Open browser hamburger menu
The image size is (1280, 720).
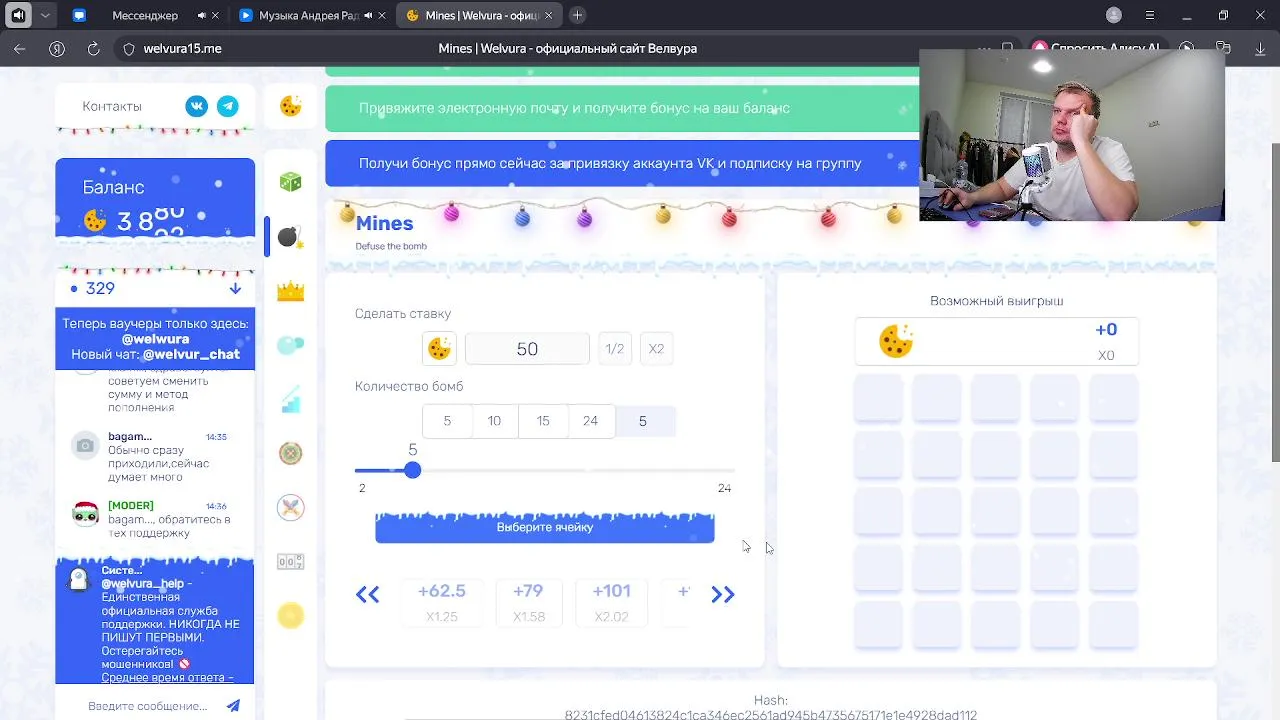(1150, 15)
